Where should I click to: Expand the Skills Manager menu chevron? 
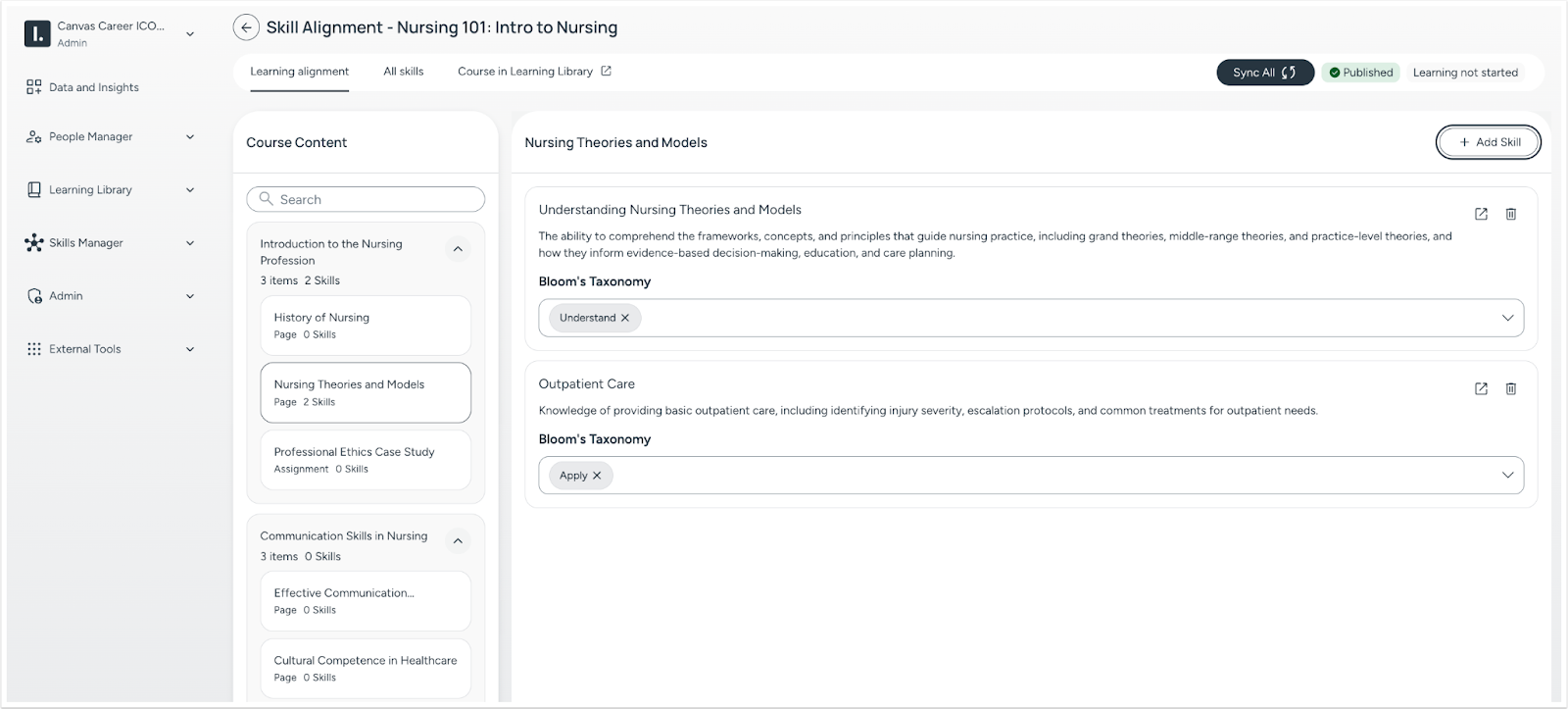(x=190, y=243)
